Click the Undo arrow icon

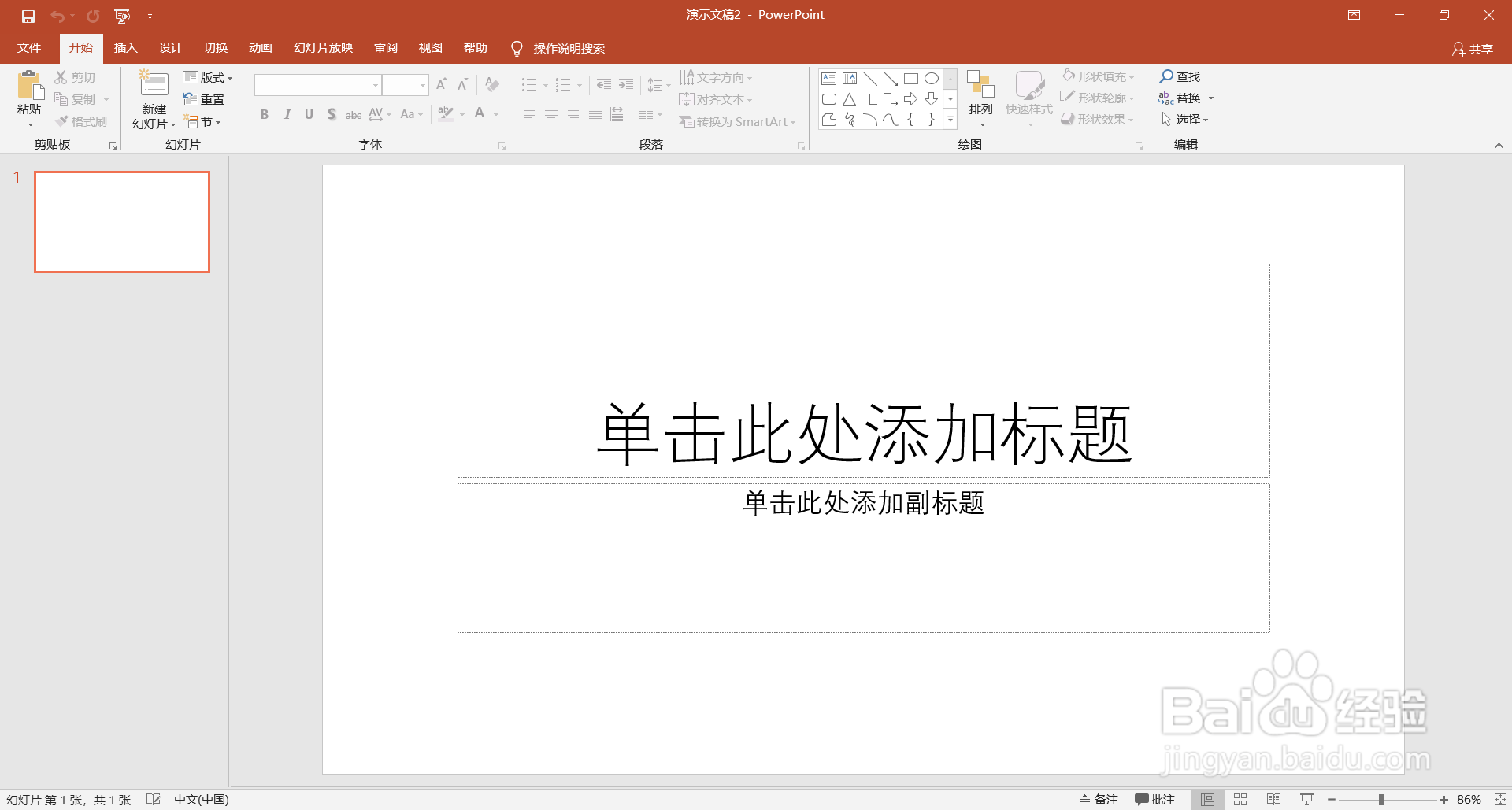pos(57,16)
